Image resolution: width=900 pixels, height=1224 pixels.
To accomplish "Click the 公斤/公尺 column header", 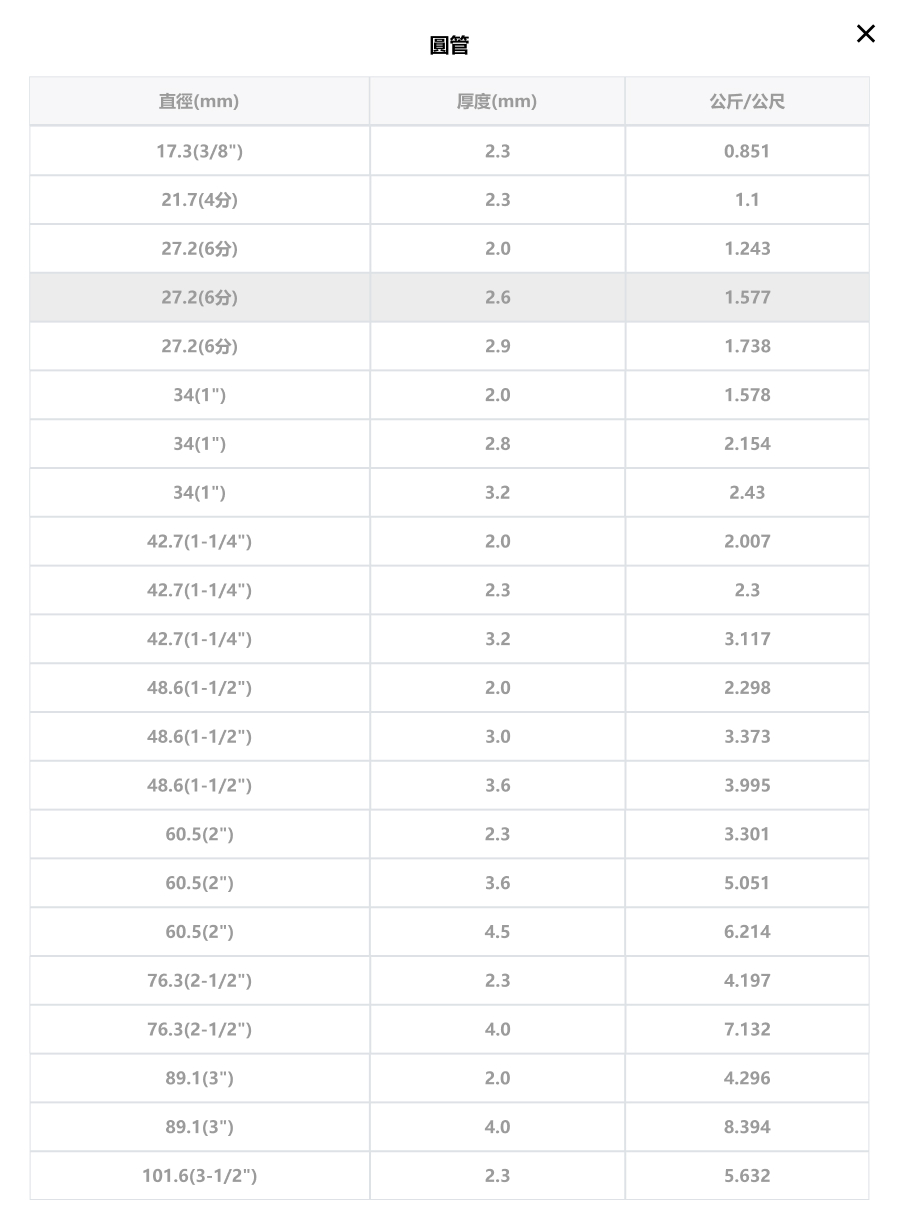I will coord(747,101).
